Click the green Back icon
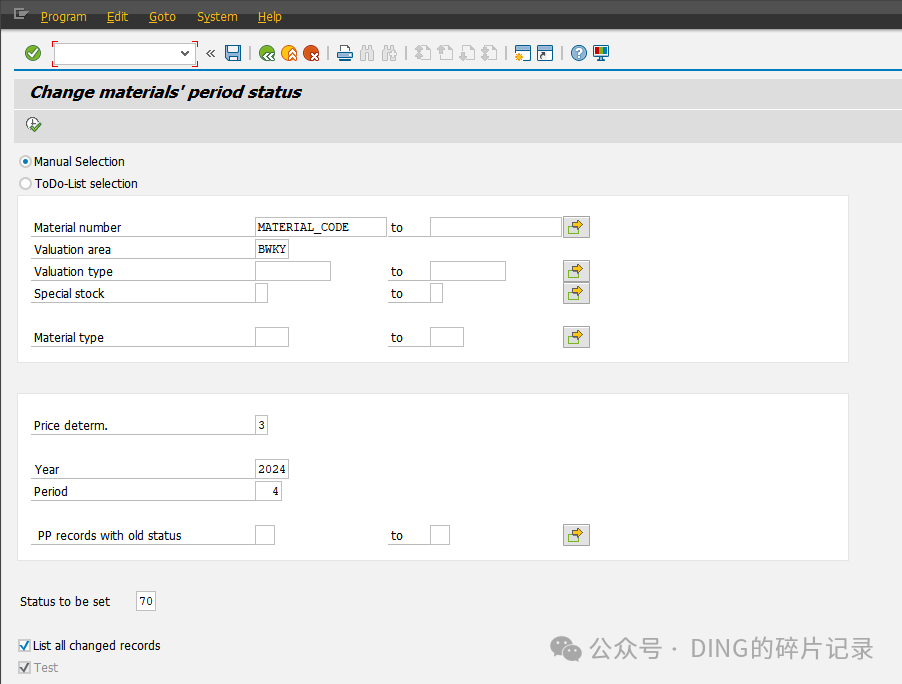 tap(267, 54)
